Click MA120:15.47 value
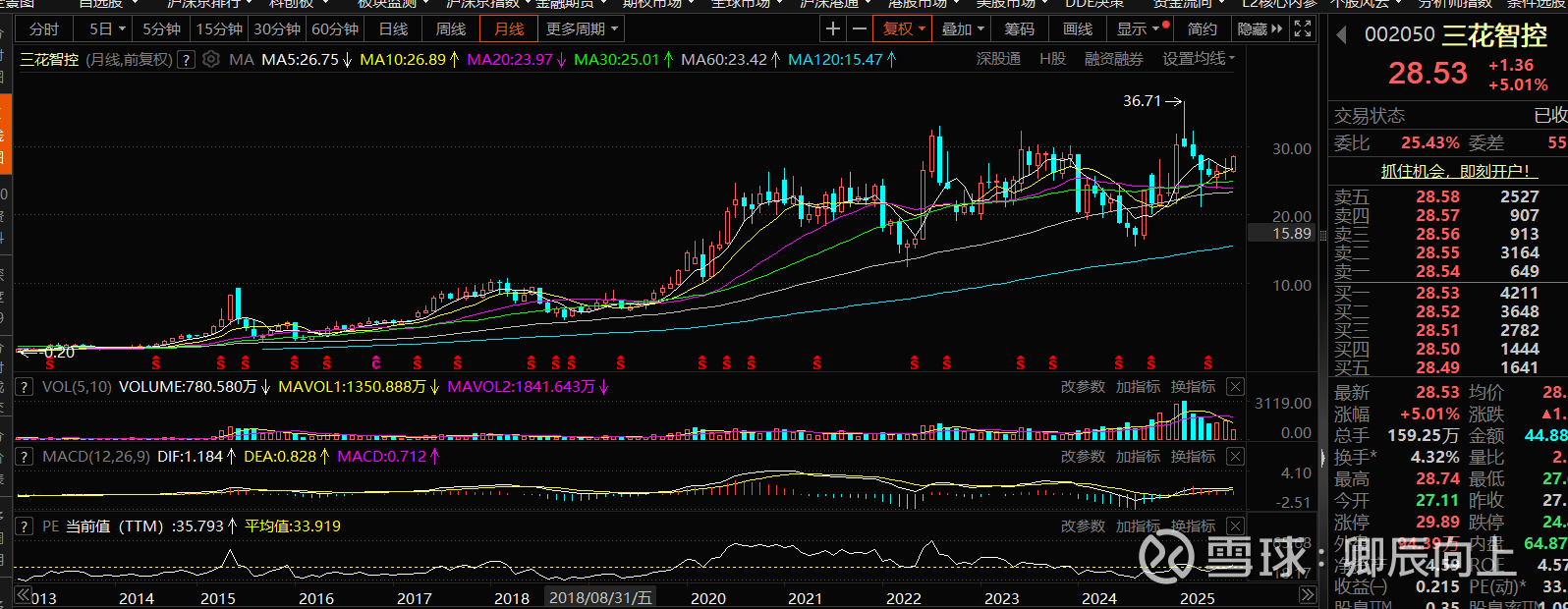 (x=835, y=60)
